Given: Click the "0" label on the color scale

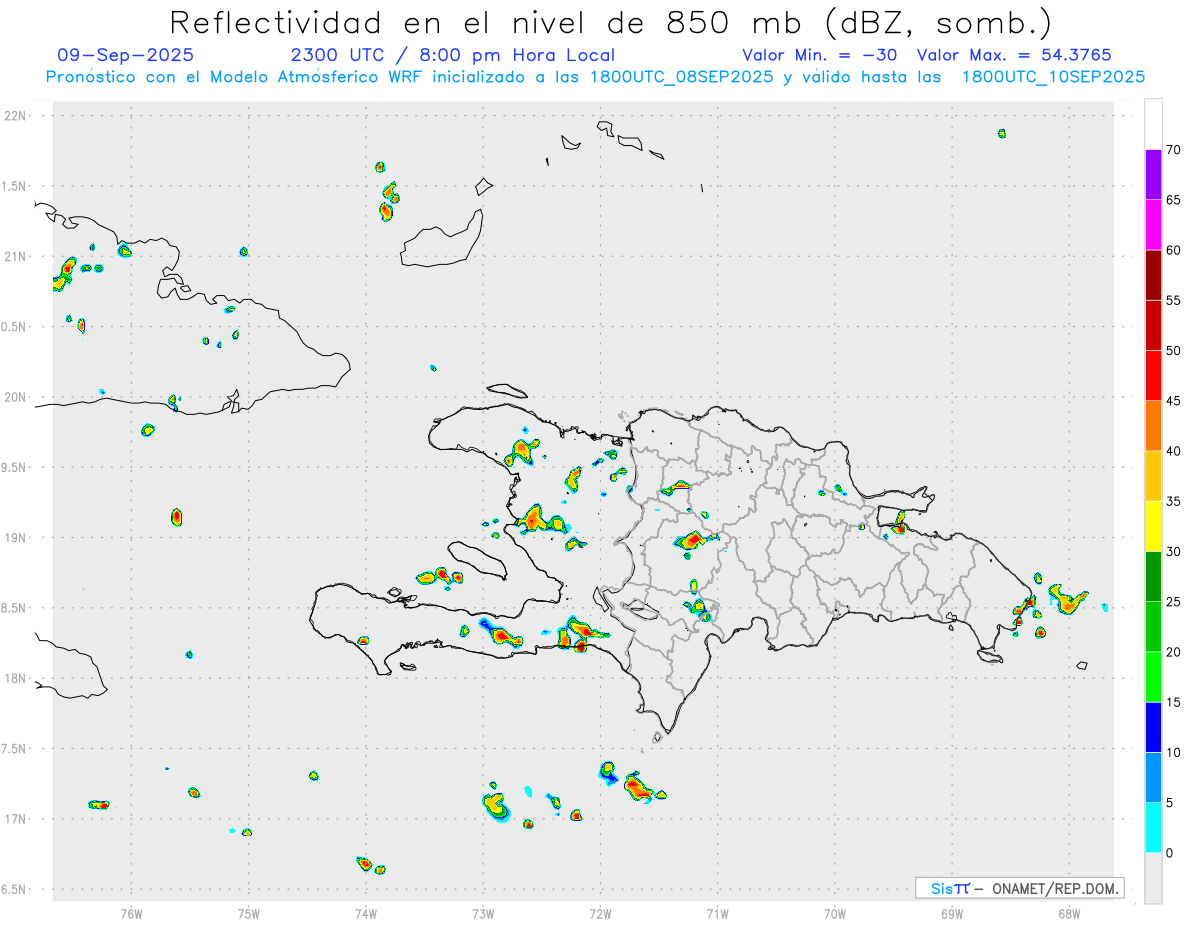Looking at the screenshot, I should click(x=1169, y=853).
